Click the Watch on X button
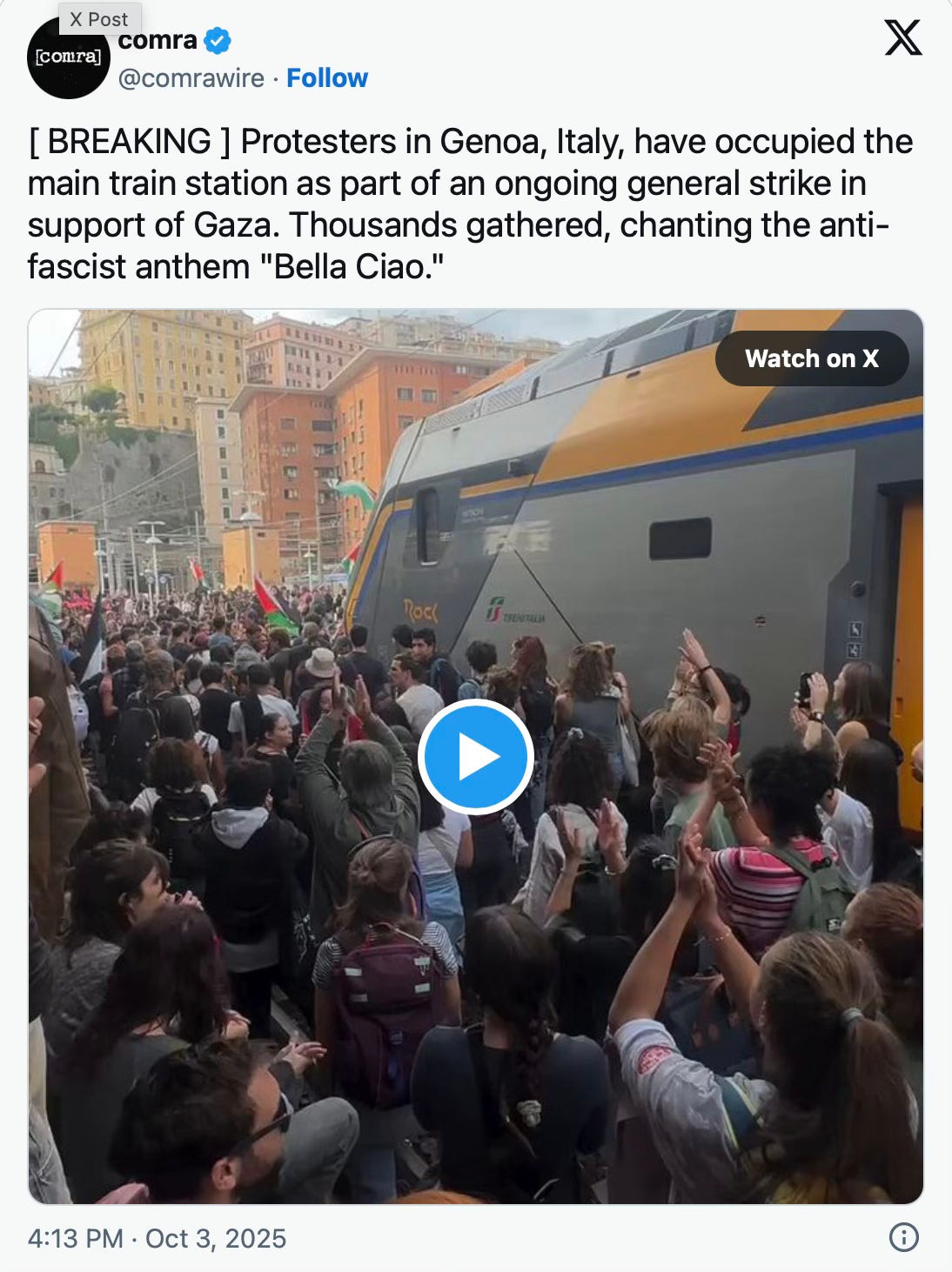Image resolution: width=952 pixels, height=1272 pixels. tap(812, 358)
